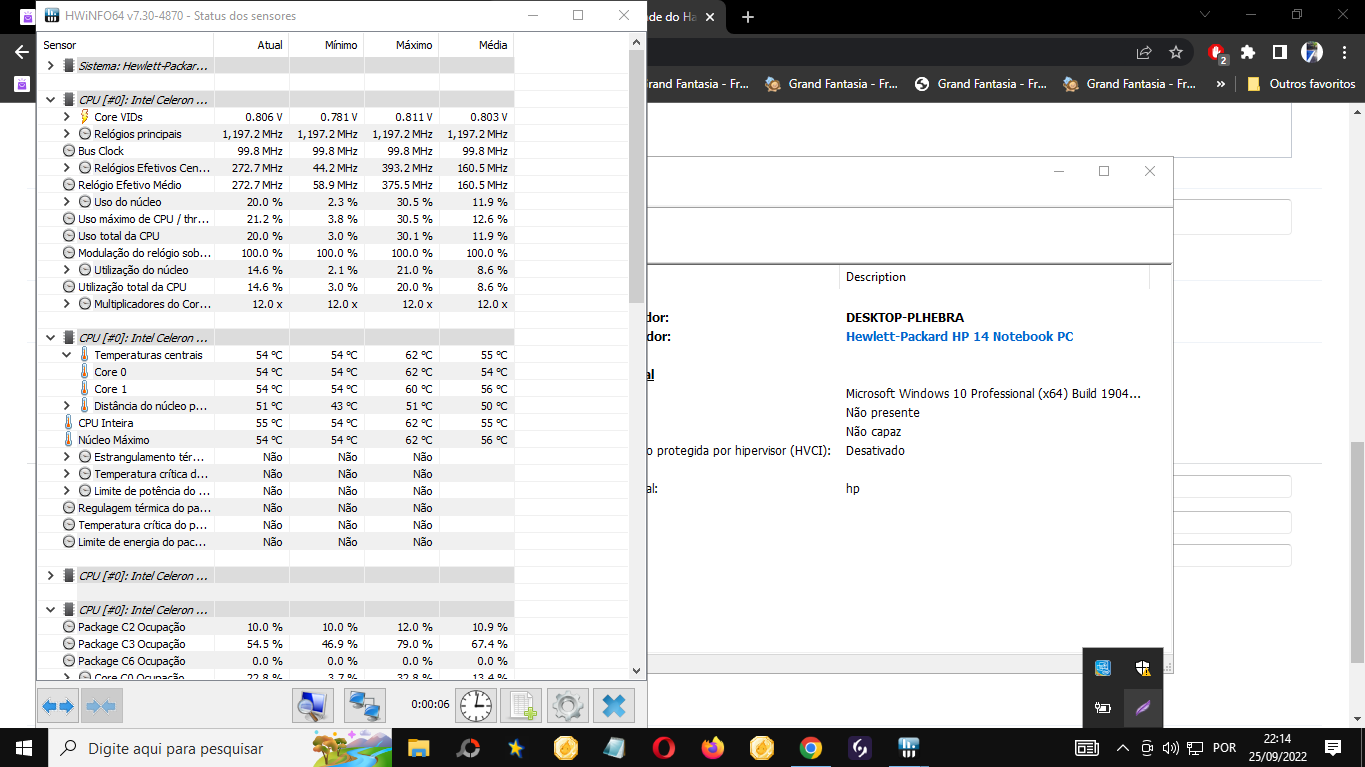Toggle Chrome side panel icon
This screenshot has width=1365, height=767.
(1279, 52)
